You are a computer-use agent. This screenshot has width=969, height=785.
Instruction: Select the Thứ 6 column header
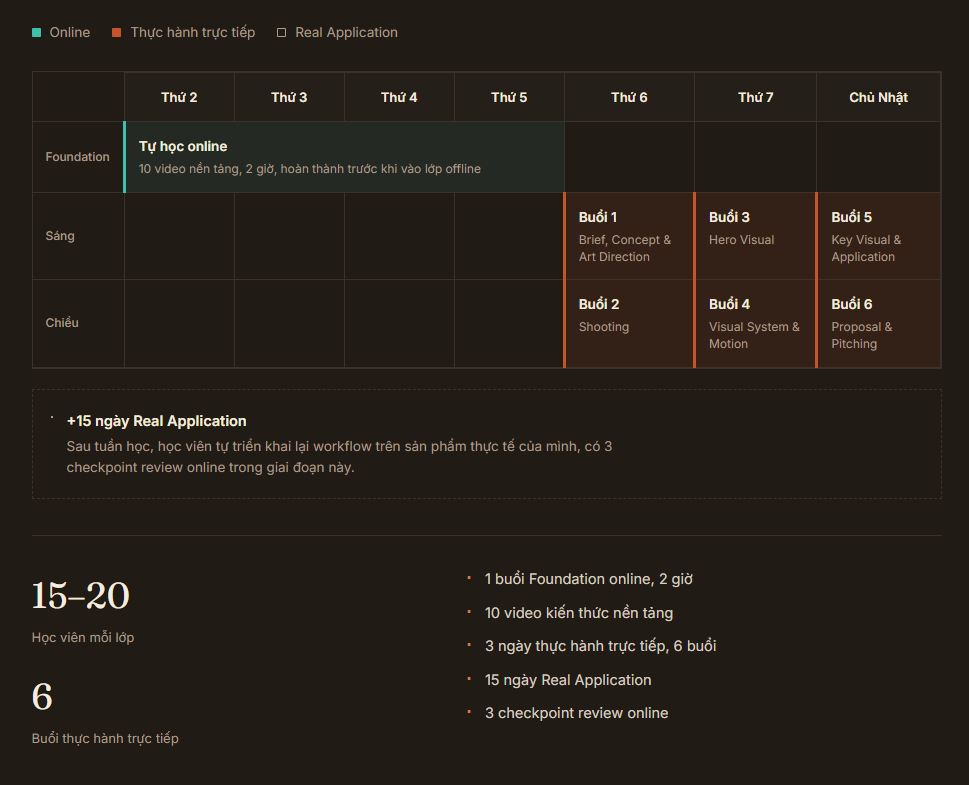click(x=629, y=97)
